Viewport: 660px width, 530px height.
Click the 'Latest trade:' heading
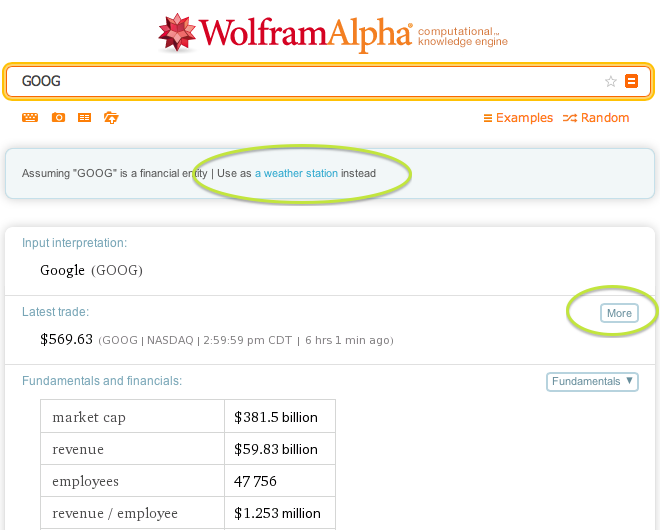point(56,312)
